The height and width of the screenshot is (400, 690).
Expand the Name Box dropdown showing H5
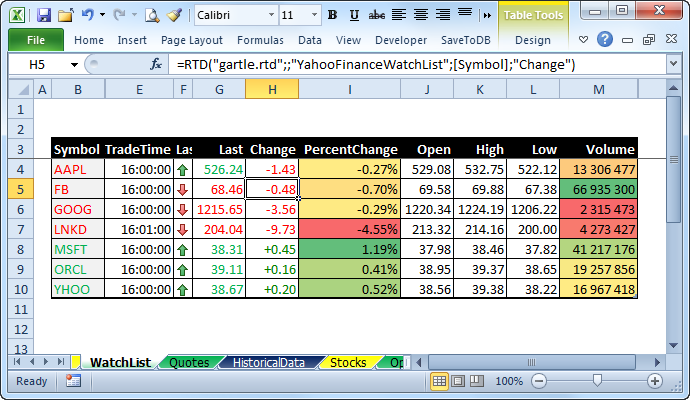74,64
